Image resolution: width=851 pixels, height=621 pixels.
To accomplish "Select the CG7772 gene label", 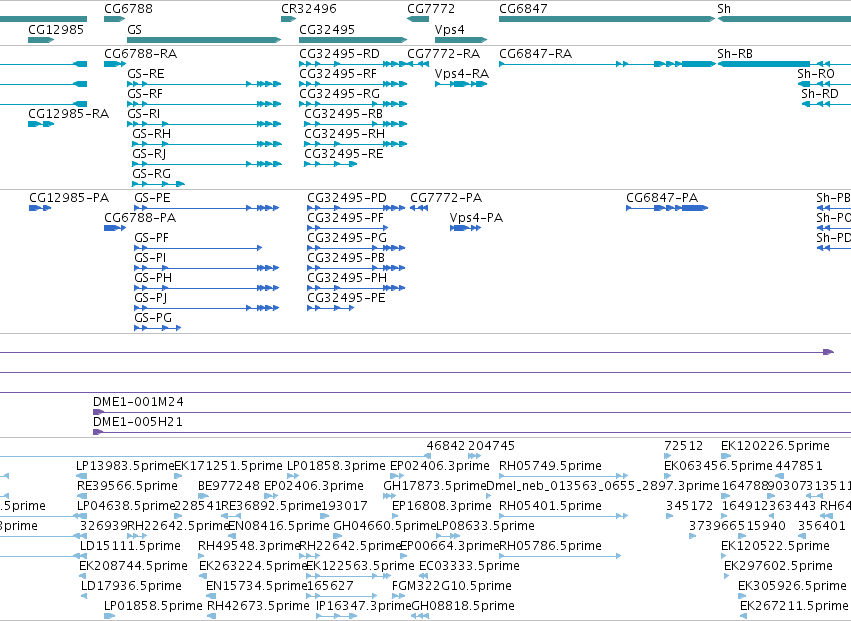I will (x=431, y=9).
